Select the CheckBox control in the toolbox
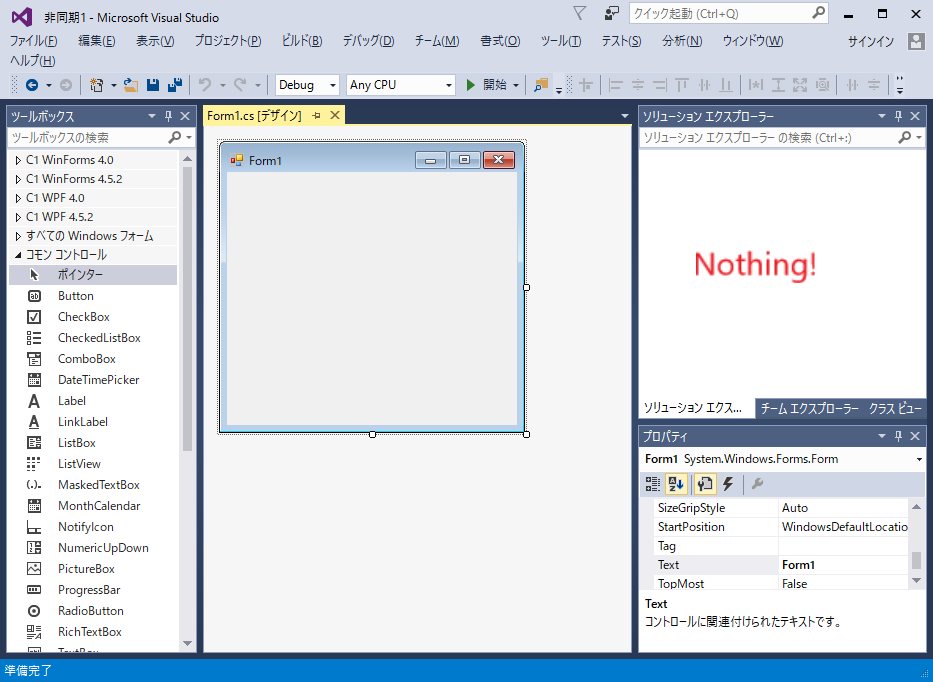933x682 pixels. [x=93, y=317]
